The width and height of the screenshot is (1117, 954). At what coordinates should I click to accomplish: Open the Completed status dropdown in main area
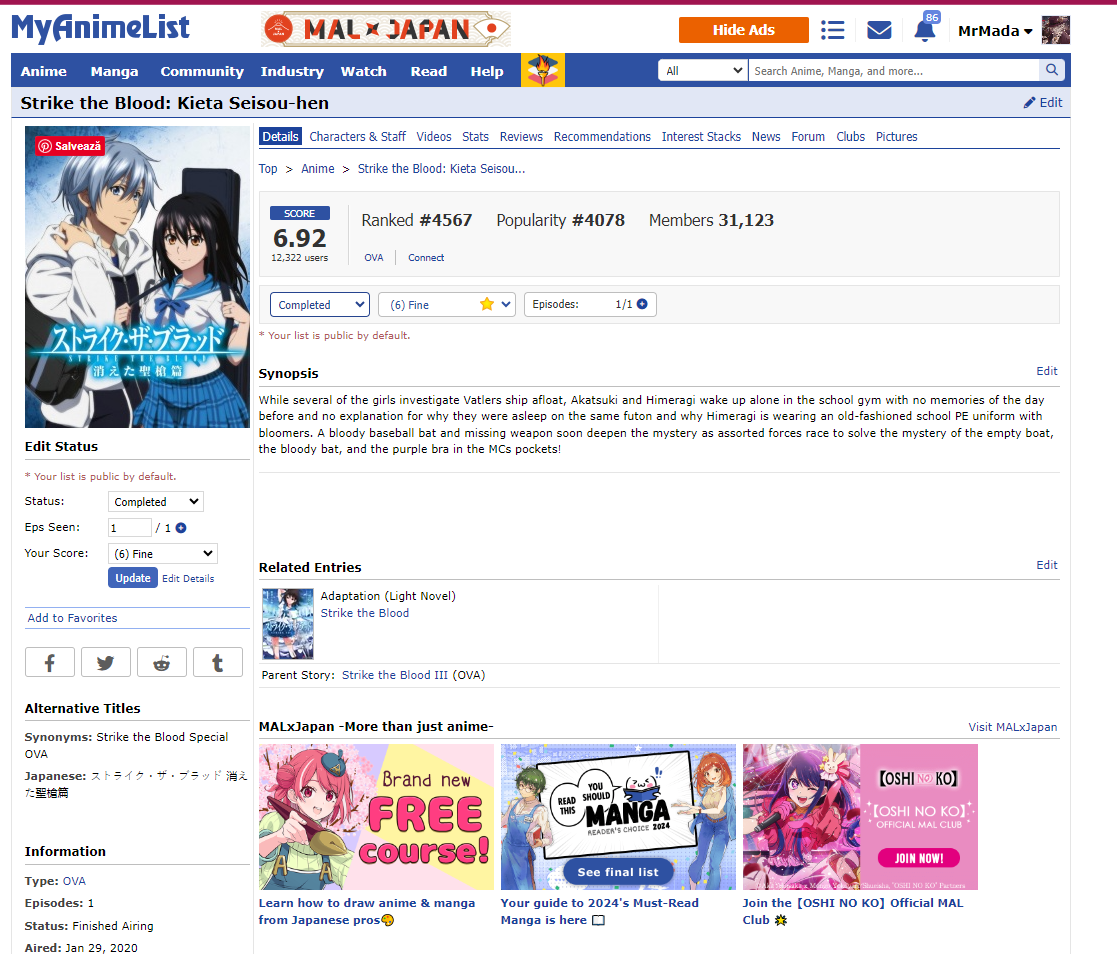(x=320, y=305)
